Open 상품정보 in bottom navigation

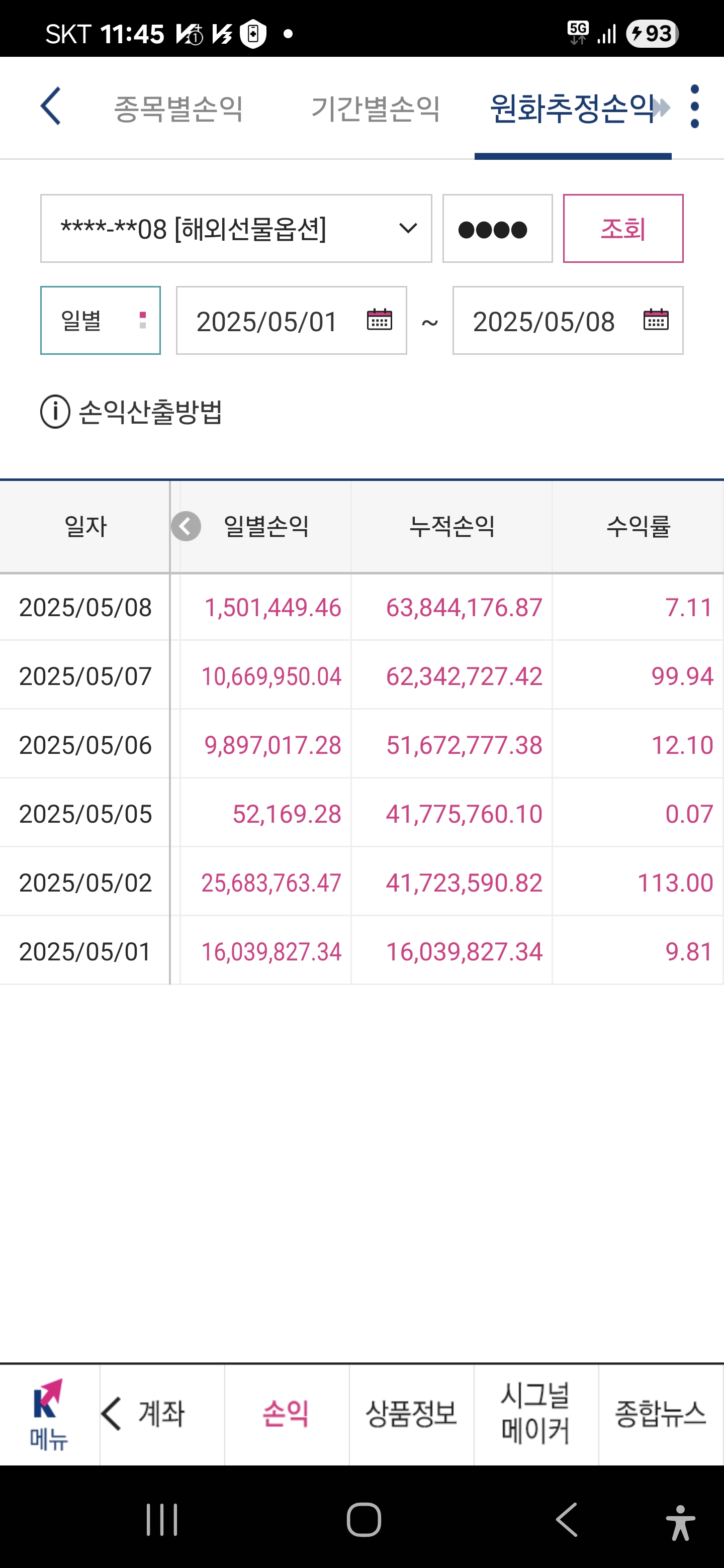pos(412,1414)
